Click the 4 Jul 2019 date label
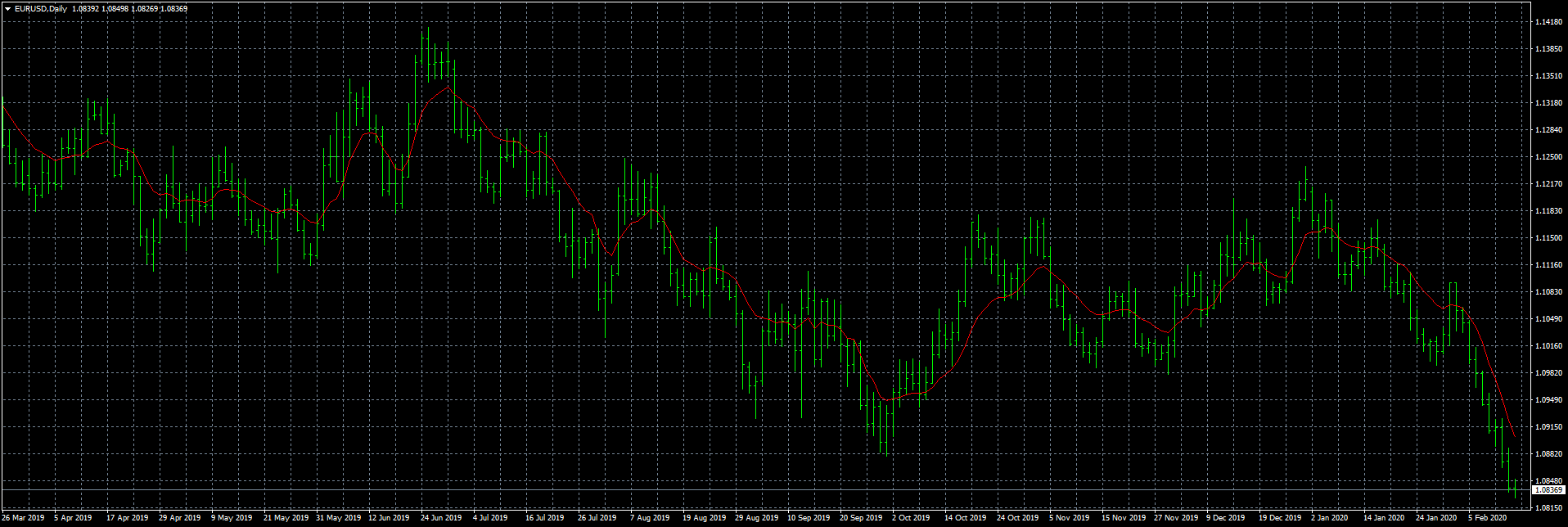Viewport: 1568px width, 527px height. [x=490, y=518]
